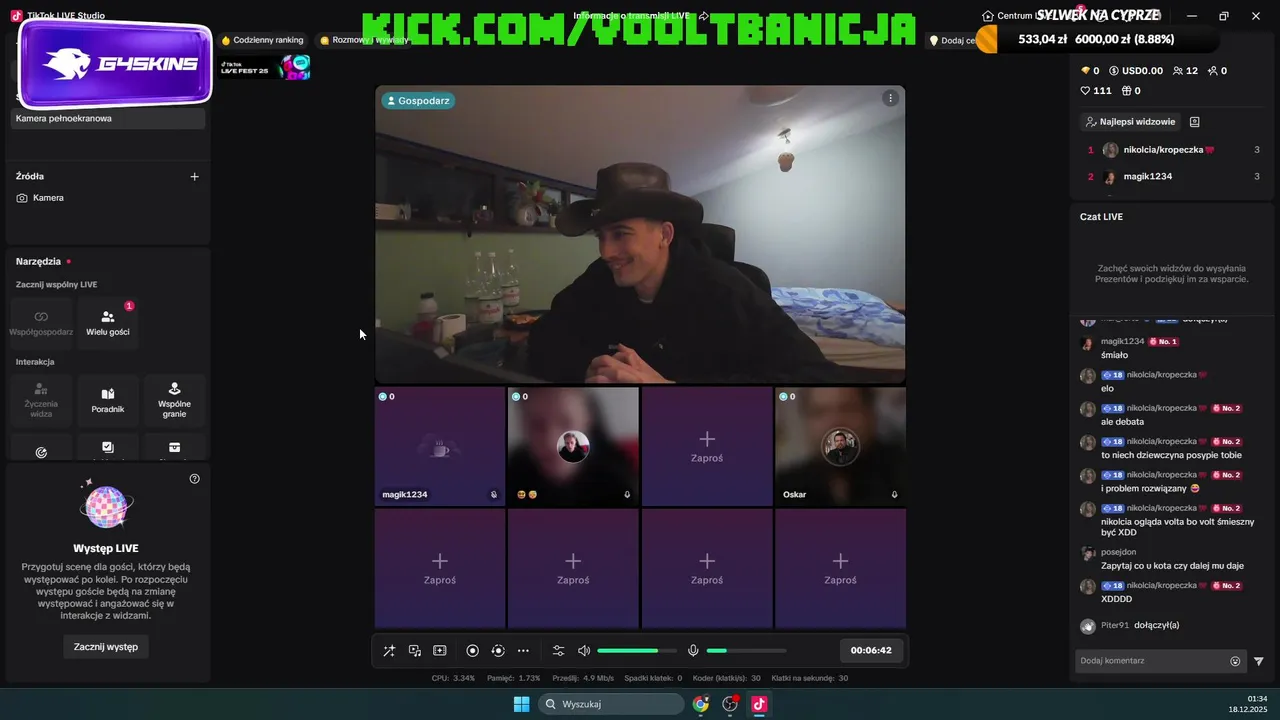Screen dimensions: 1280x720
Task: Click the target goal icon in tools grid
Action: [x=41, y=451]
